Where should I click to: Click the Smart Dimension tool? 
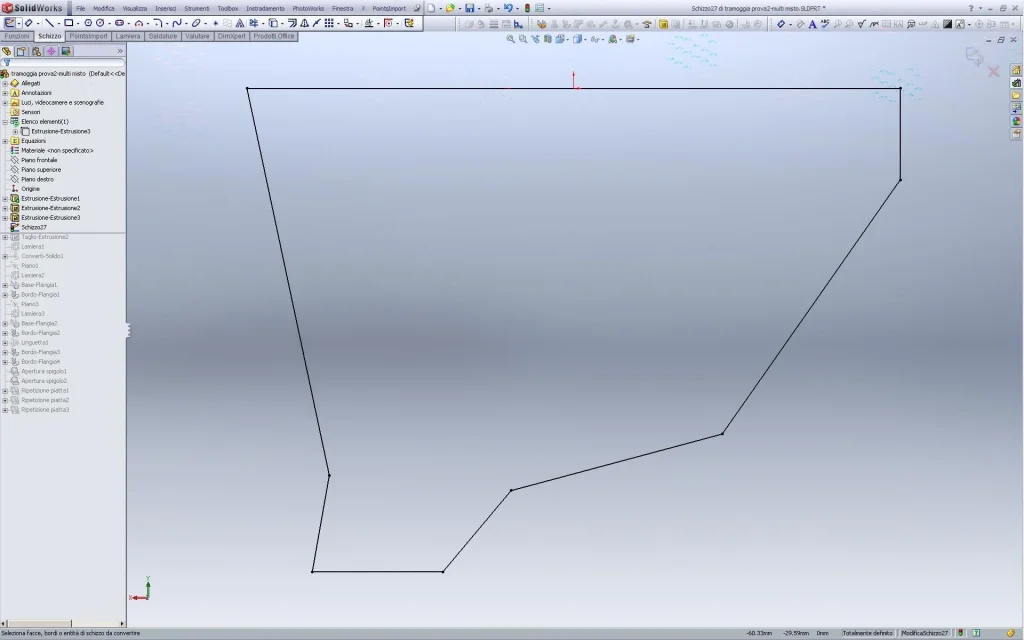pyautogui.click(x=27, y=22)
